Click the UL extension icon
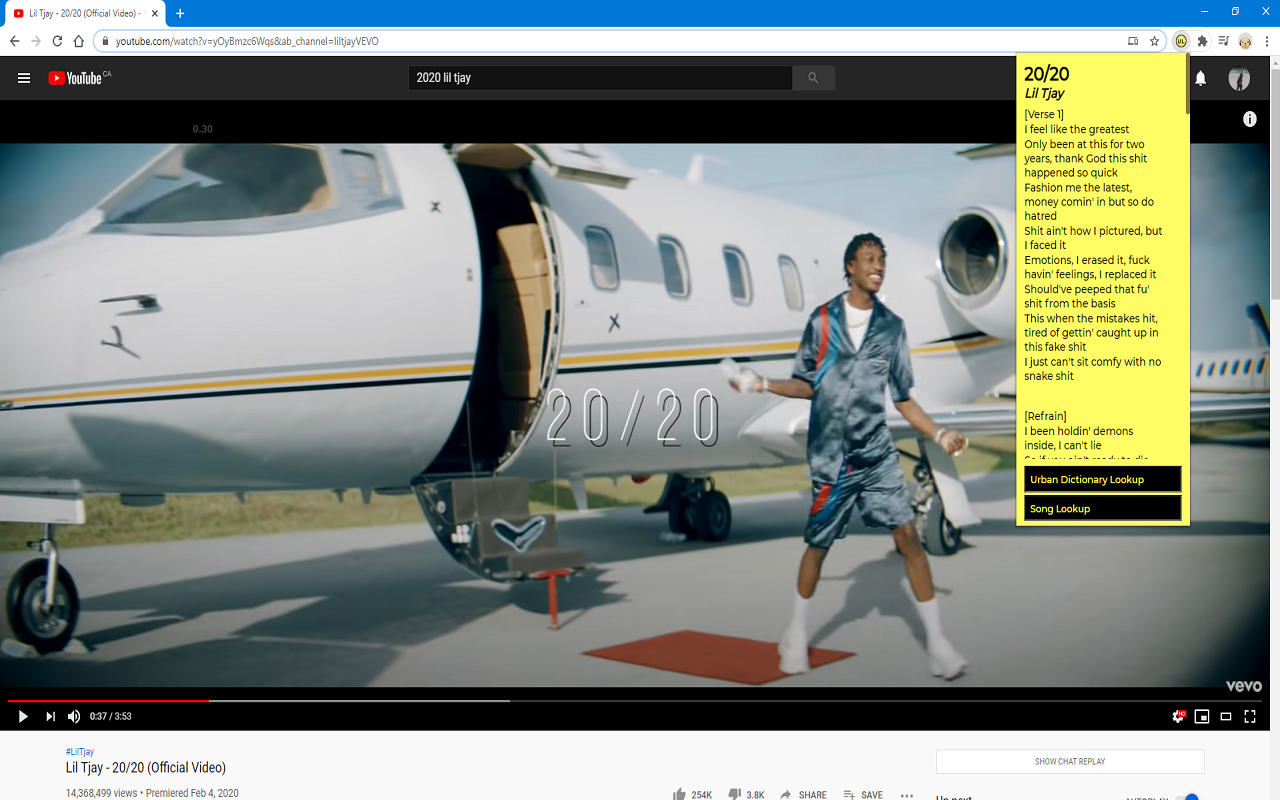This screenshot has height=800, width=1280. (x=1181, y=41)
